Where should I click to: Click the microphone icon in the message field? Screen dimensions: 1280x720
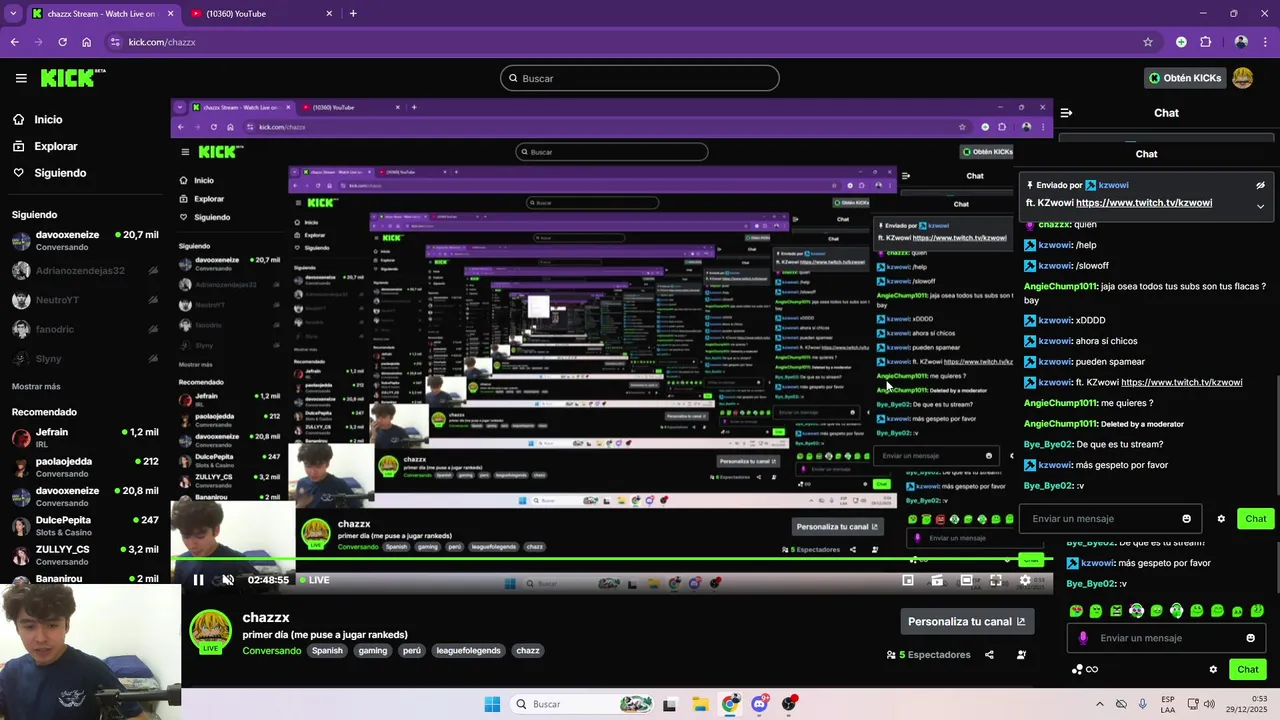(1083, 638)
